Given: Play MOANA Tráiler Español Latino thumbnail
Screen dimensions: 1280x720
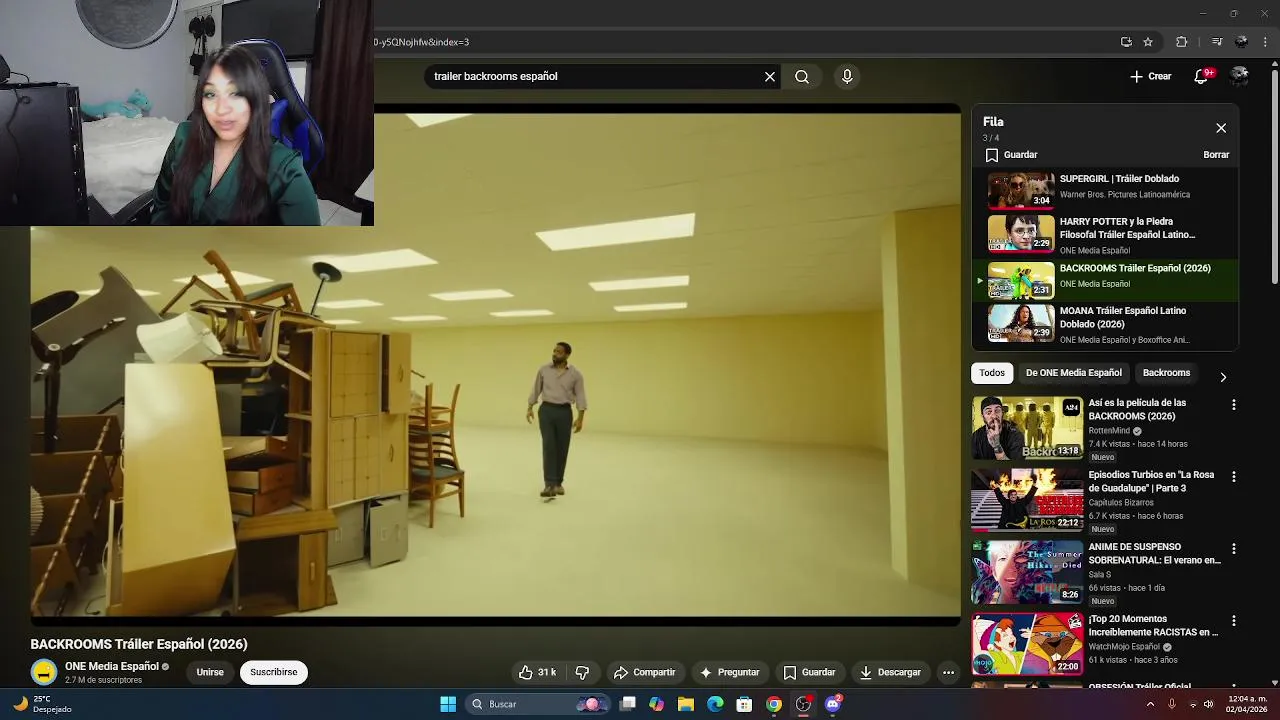Looking at the screenshot, I should tap(1021, 324).
